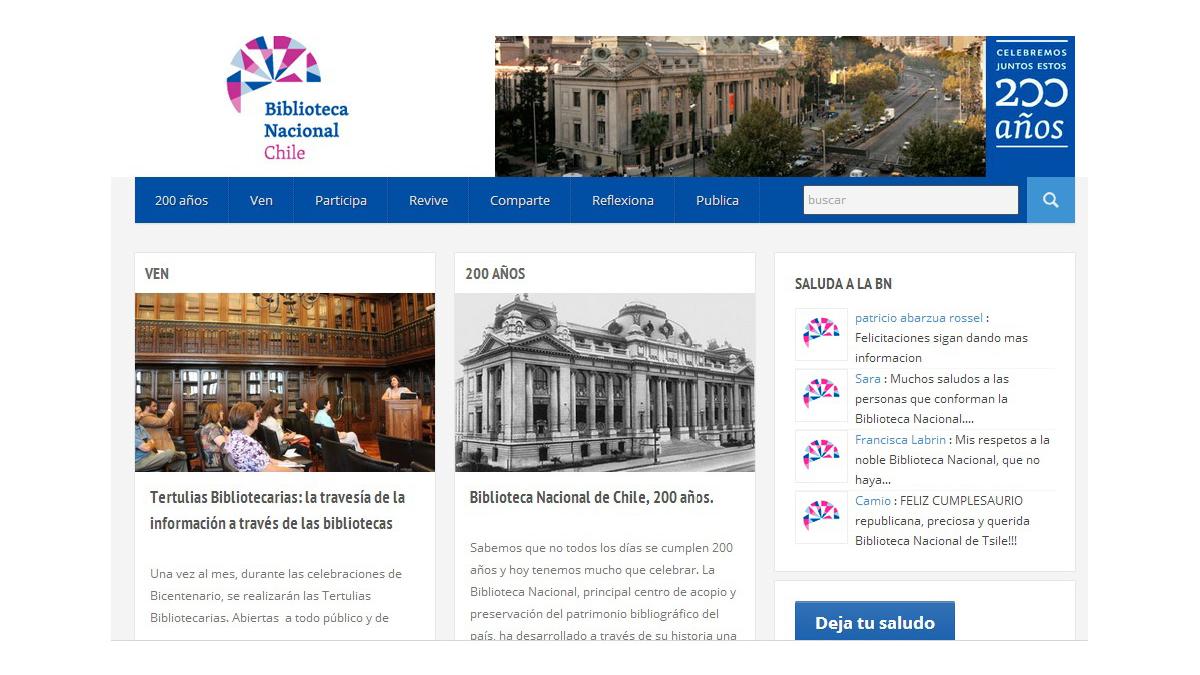Screen dimensions: 1200x675
Task: Go to the Comparte section
Action: (x=520, y=200)
